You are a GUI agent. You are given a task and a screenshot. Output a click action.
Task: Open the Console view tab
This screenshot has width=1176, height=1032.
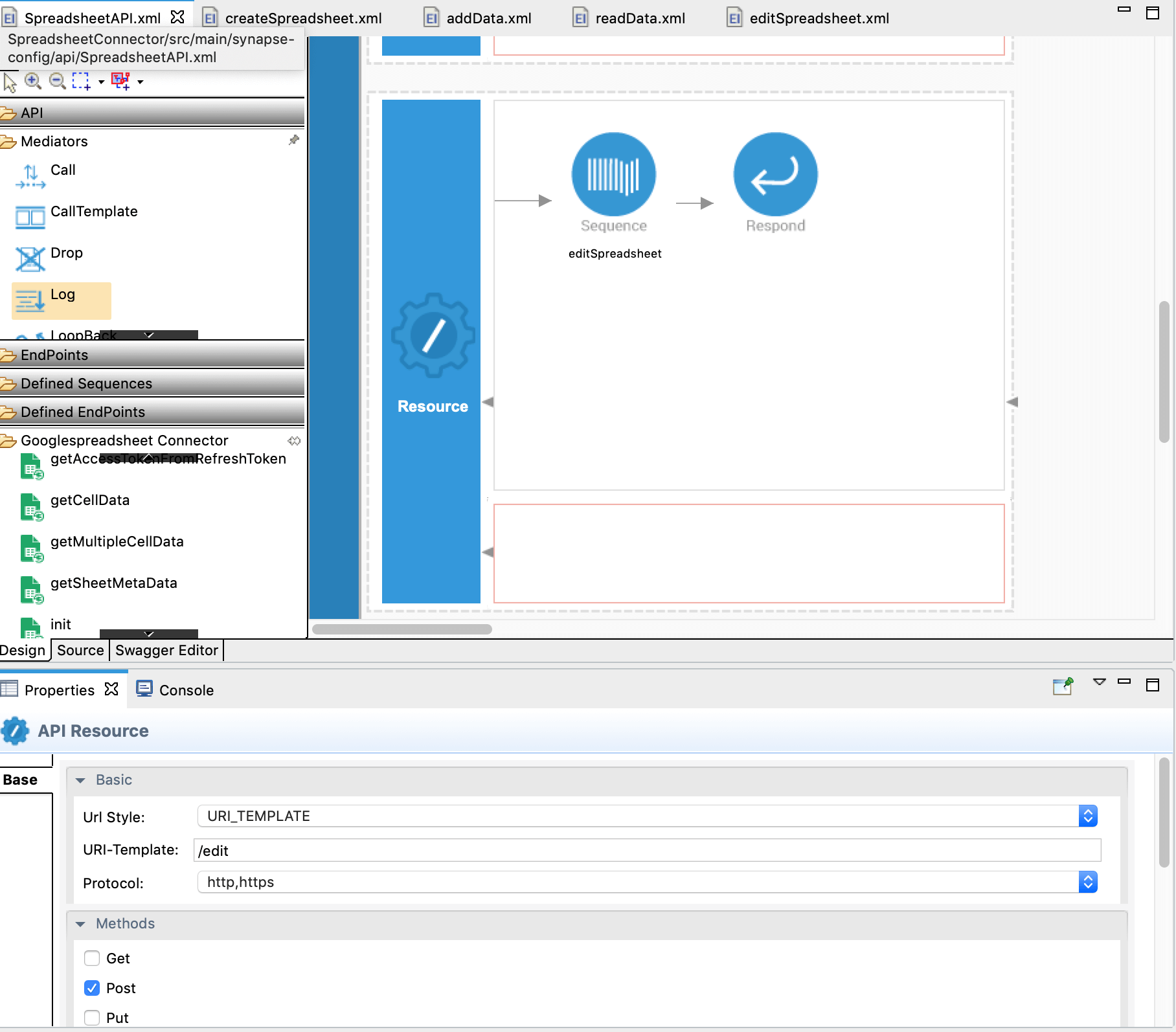187,690
